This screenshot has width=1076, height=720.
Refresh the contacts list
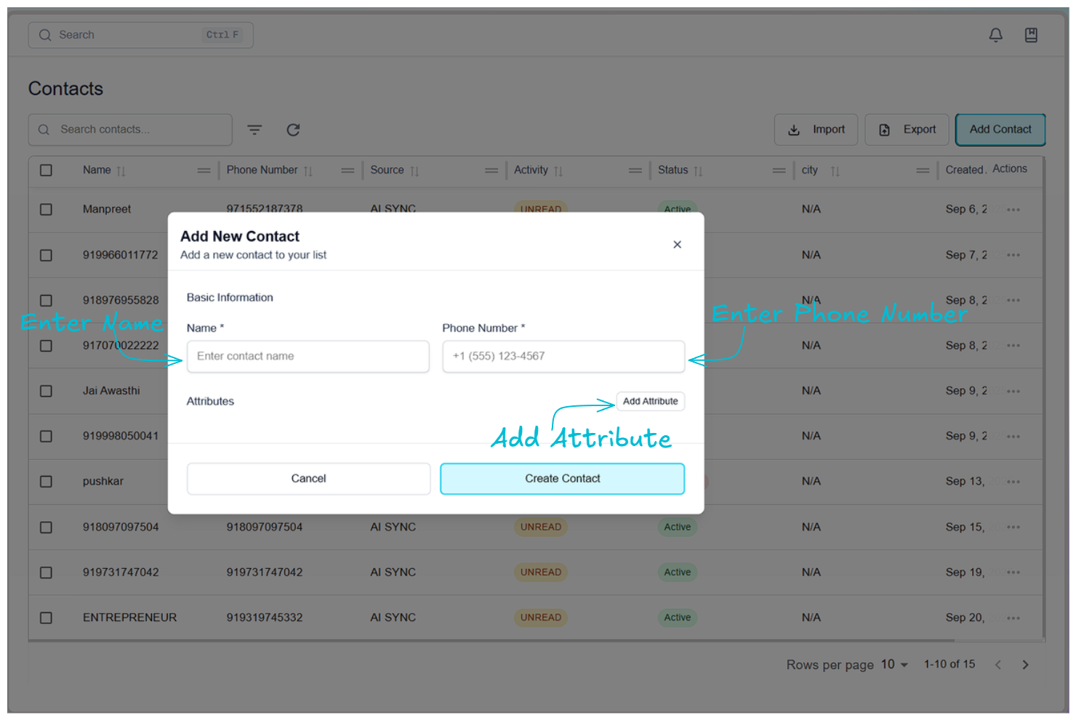[x=293, y=130]
